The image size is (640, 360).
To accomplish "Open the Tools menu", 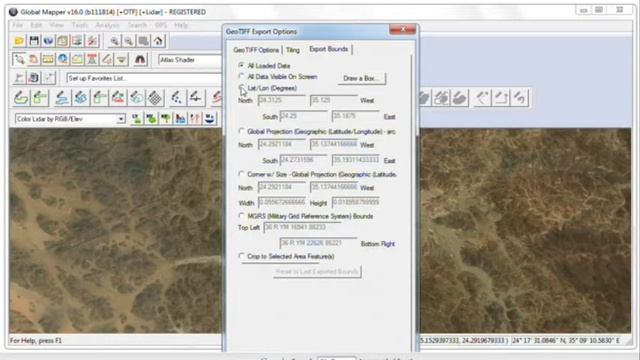I will pyautogui.click(x=80, y=25).
